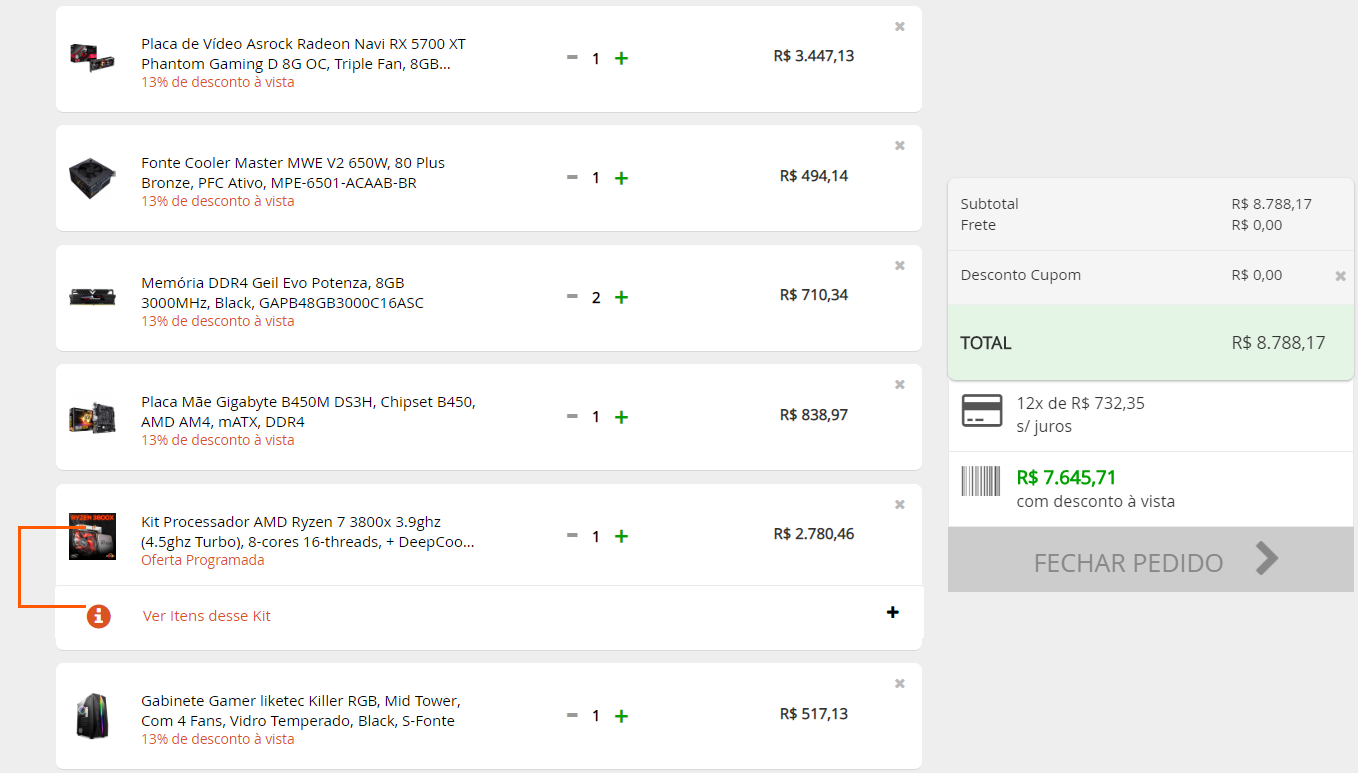The width and height of the screenshot is (1358, 773).
Task: Click the Oferta Programada label
Action: pos(203,561)
